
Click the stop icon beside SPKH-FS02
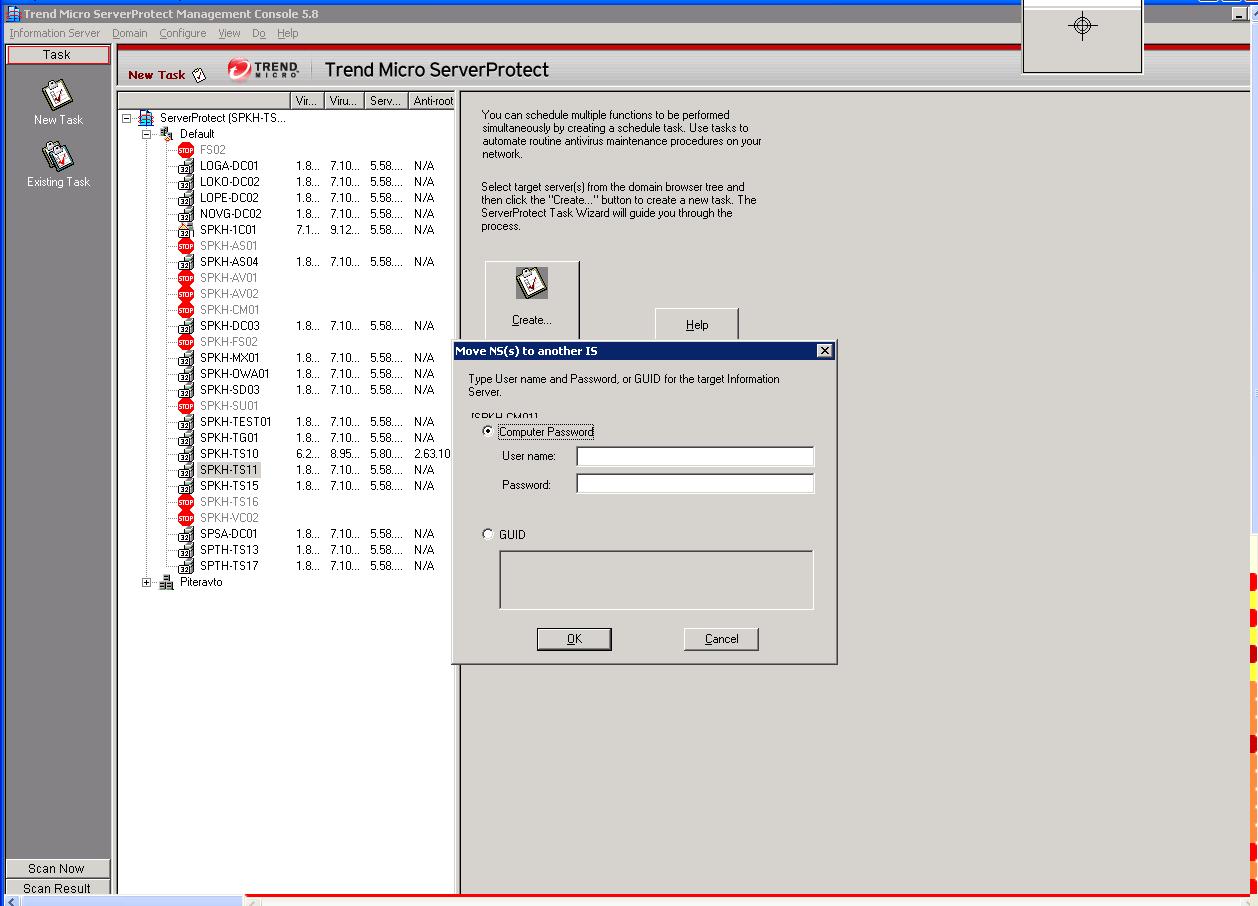coord(186,342)
